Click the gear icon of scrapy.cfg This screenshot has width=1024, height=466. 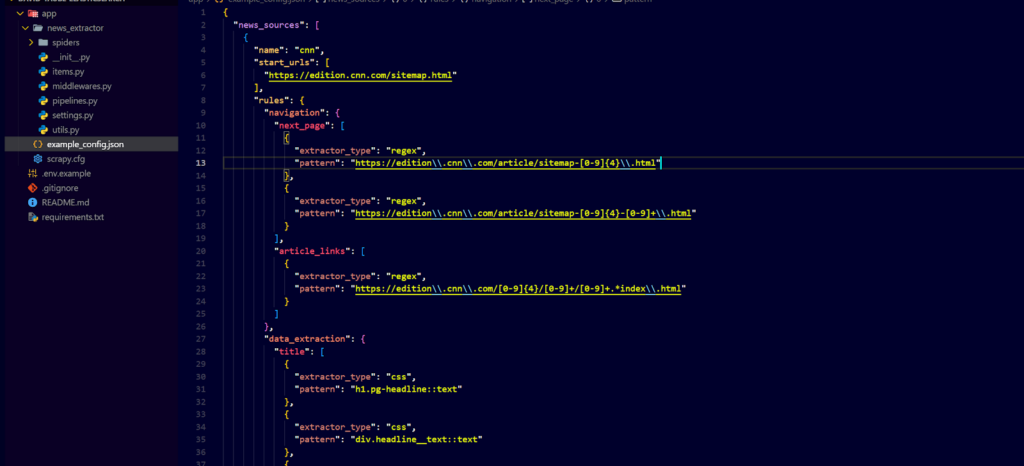37,159
